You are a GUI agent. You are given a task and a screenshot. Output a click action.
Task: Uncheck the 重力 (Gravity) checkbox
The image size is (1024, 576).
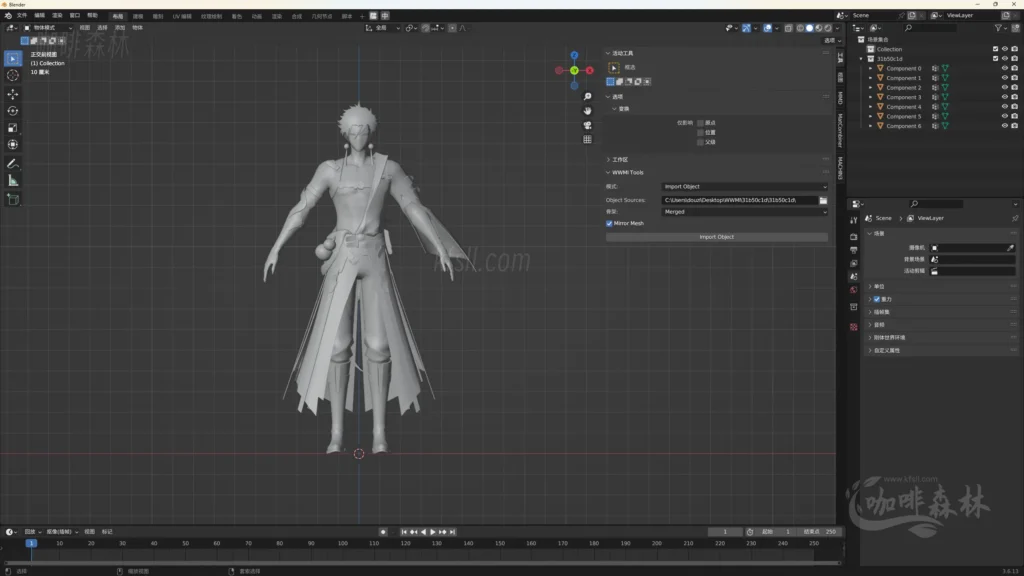[x=877, y=299]
